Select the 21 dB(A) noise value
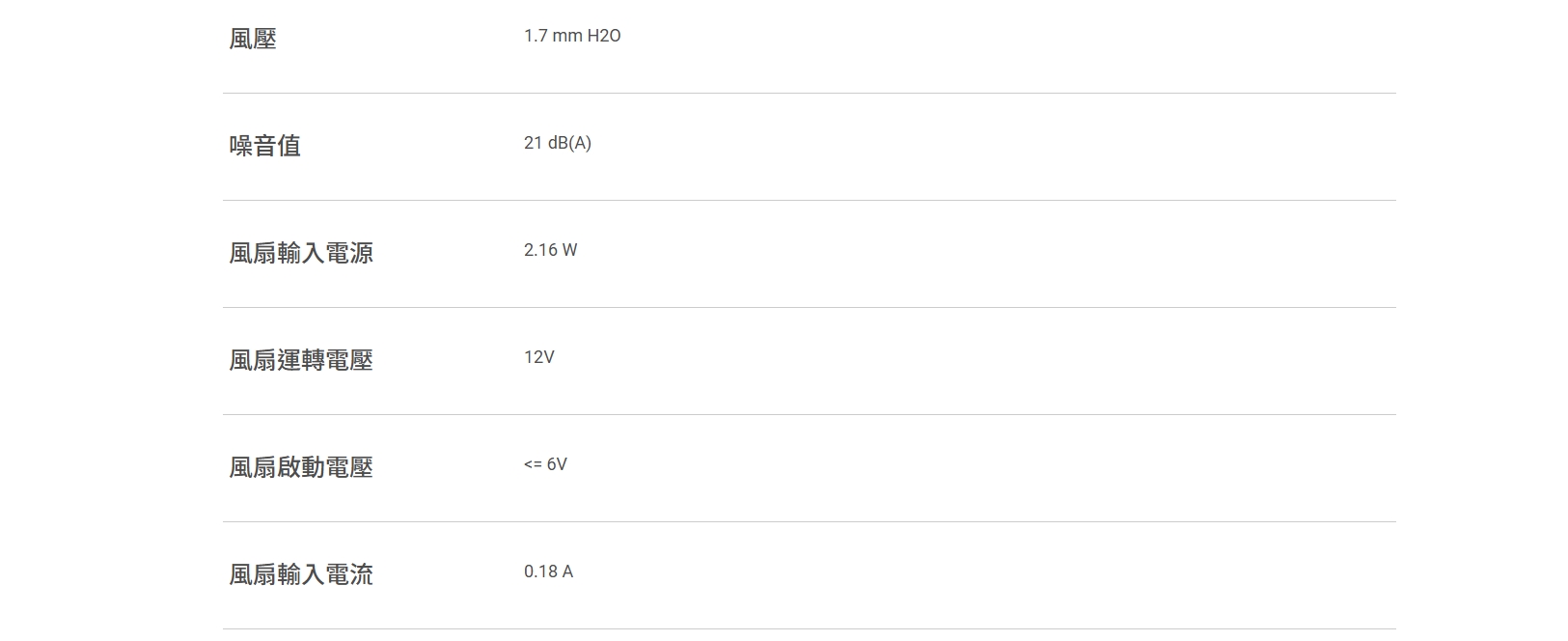The image size is (1568, 641). pos(557,143)
